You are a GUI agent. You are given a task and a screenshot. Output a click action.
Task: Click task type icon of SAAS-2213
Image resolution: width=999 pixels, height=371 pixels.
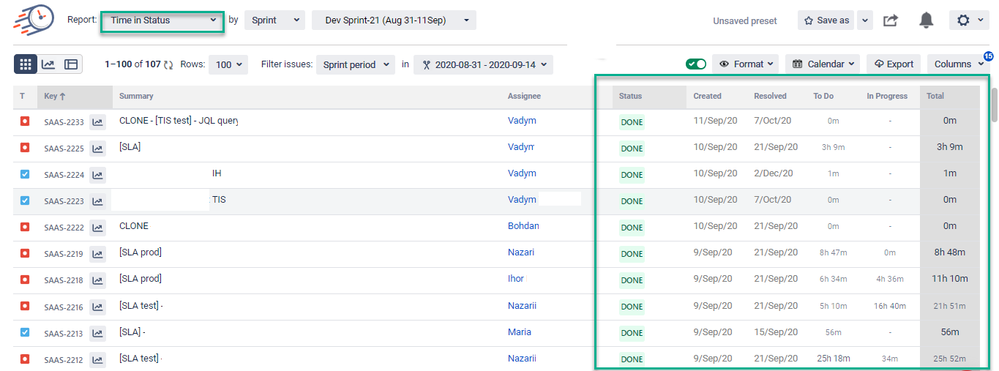(25, 333)
